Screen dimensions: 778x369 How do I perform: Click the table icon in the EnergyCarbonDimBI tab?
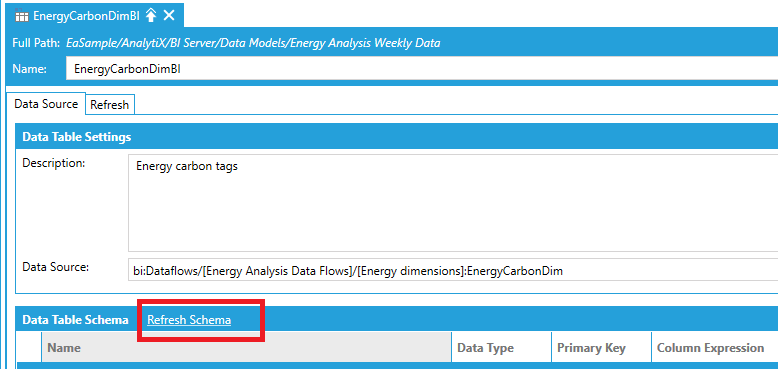click(x=21, y=16)
